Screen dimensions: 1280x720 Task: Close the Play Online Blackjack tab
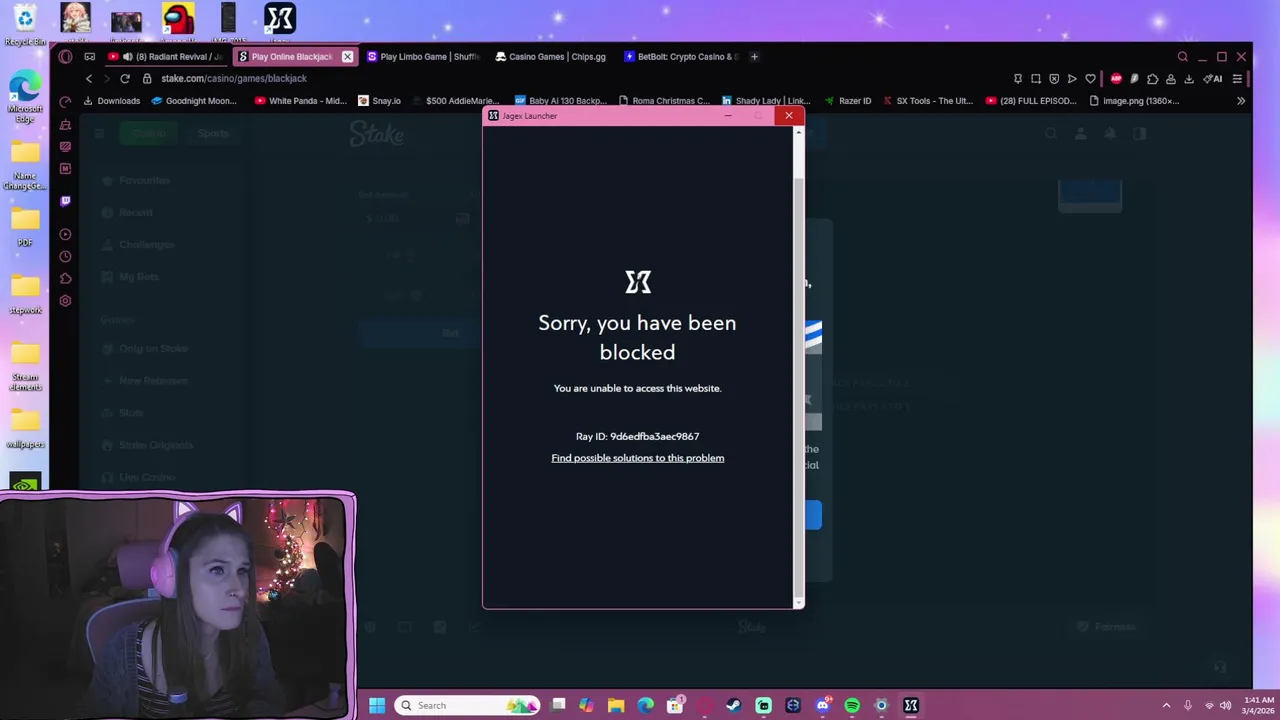coord(347,57)
